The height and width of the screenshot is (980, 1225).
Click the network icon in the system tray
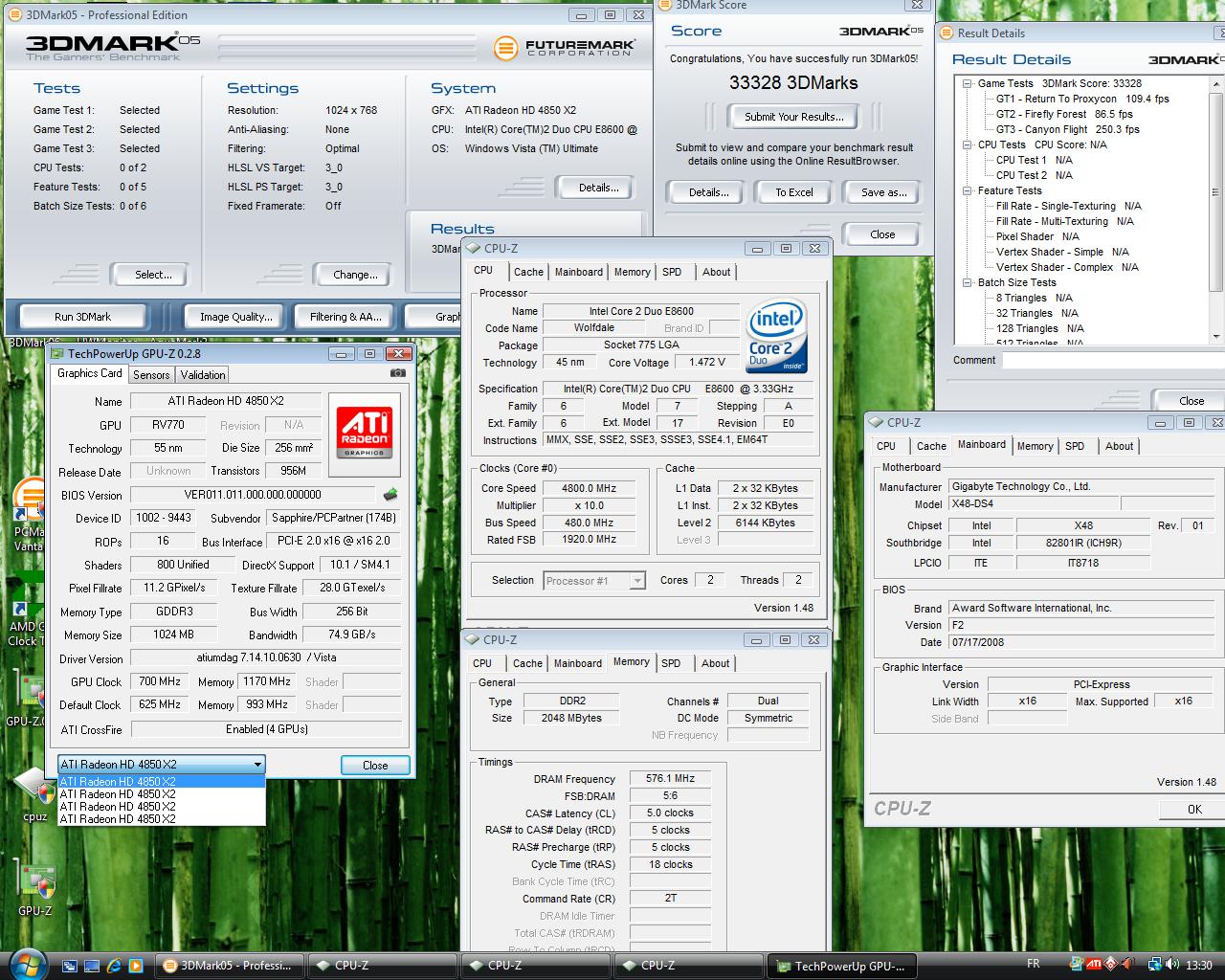[x=1155, y=965]
